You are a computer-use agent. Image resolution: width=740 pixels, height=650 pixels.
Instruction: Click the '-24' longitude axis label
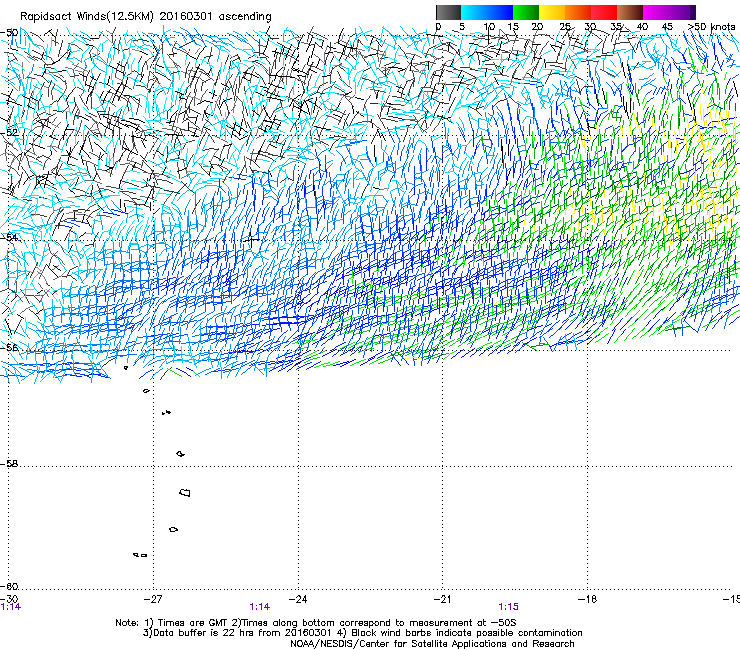click(x=298, y=599)
